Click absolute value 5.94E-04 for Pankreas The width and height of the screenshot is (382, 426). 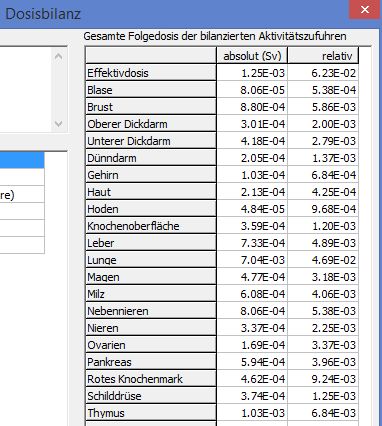[x=252, y=362]
